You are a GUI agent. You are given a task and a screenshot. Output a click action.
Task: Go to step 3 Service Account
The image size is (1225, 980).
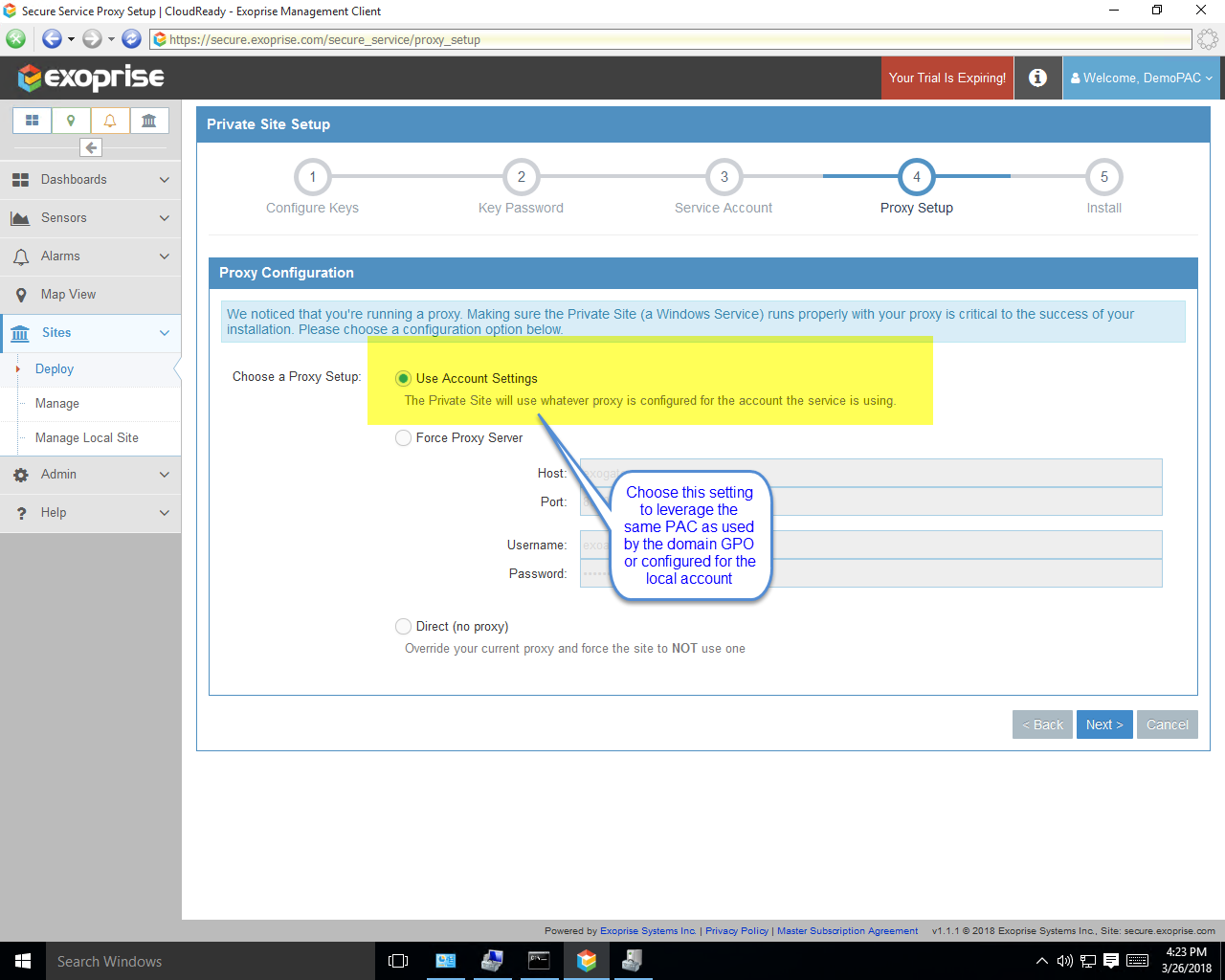[x=724, y=177]
